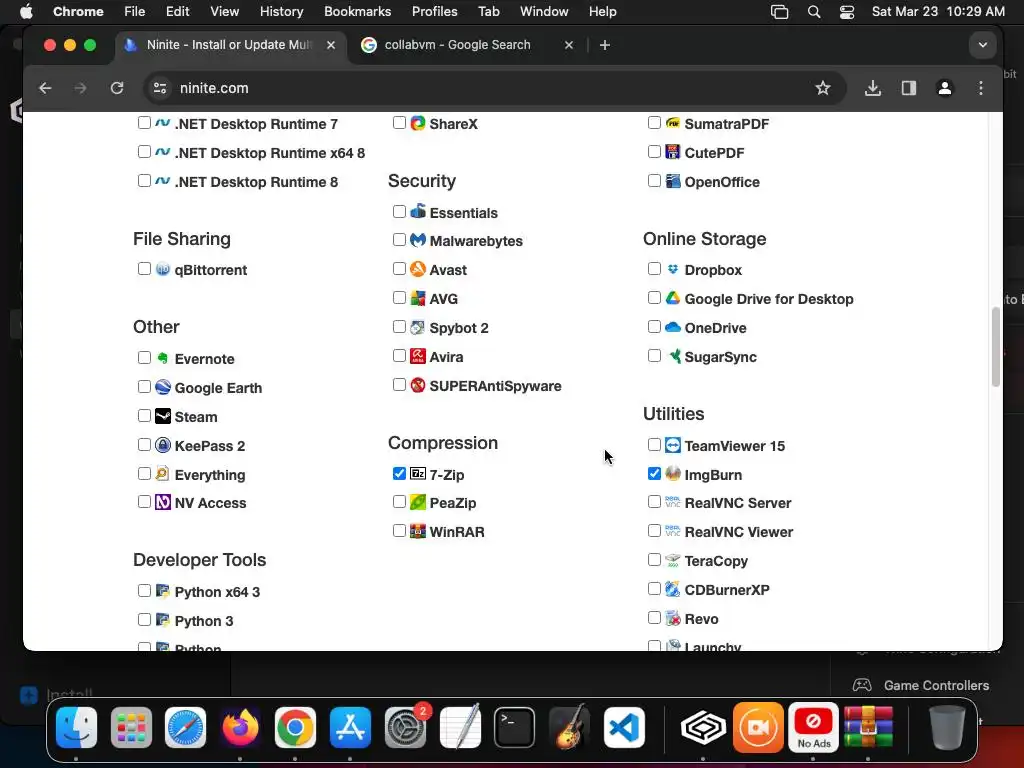Uncheck the ImgBurn checkbox
1024x768 pixels.
[654, 473]
